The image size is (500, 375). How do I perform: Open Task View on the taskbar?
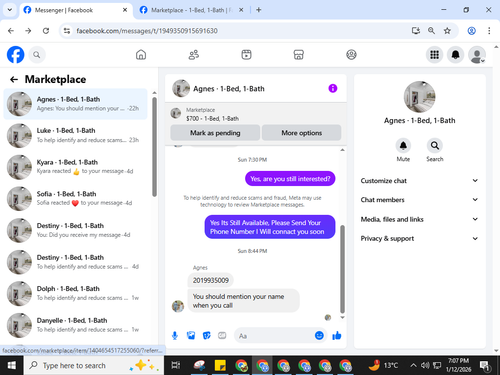[x=176, y=365]
